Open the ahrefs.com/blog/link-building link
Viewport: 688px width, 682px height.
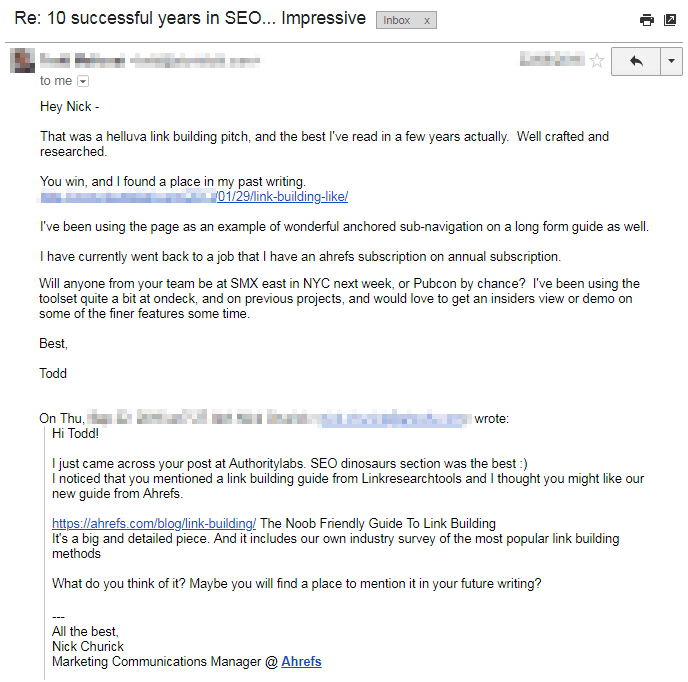point(154,523)
